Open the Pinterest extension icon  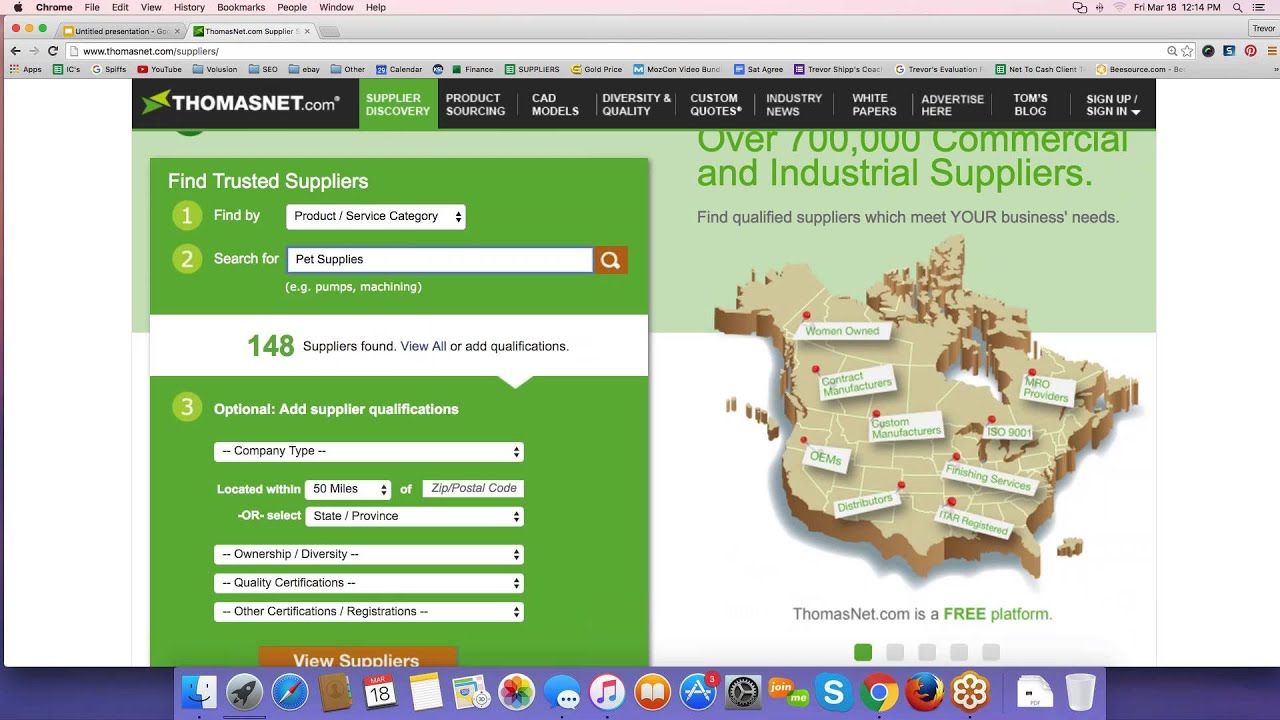[x=1250, y=51]
